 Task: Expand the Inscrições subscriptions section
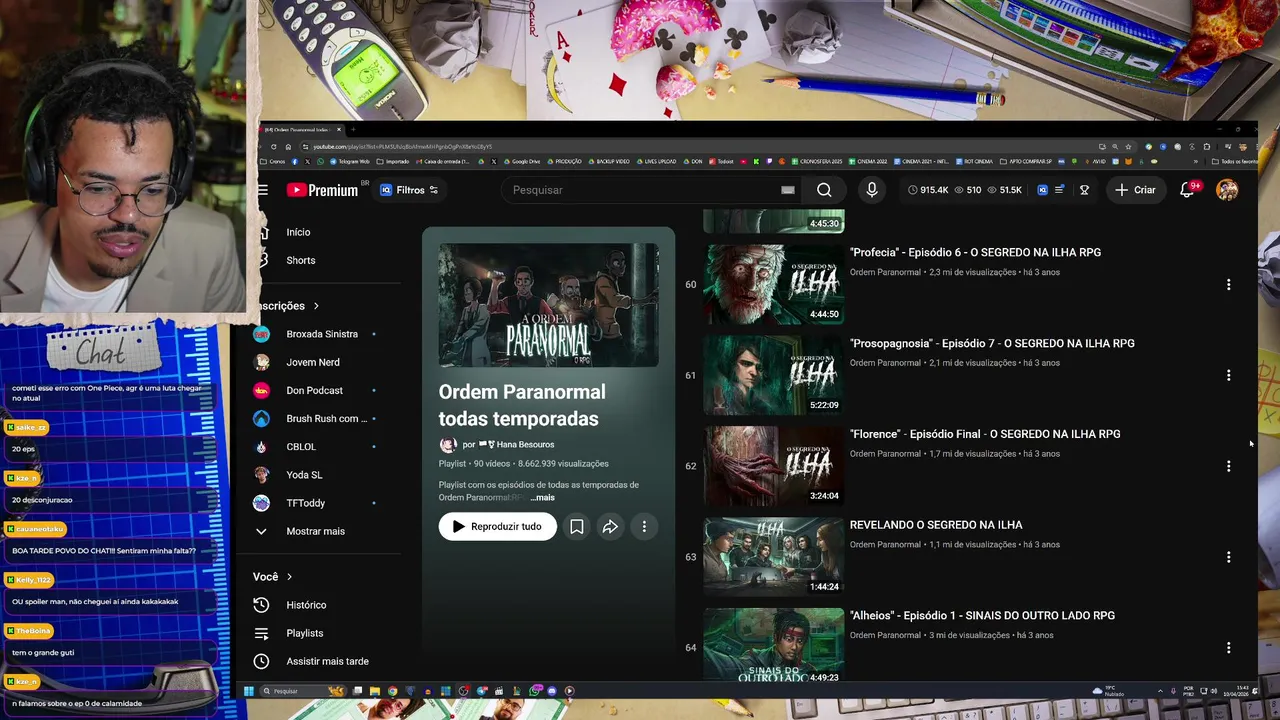[288, 306]
